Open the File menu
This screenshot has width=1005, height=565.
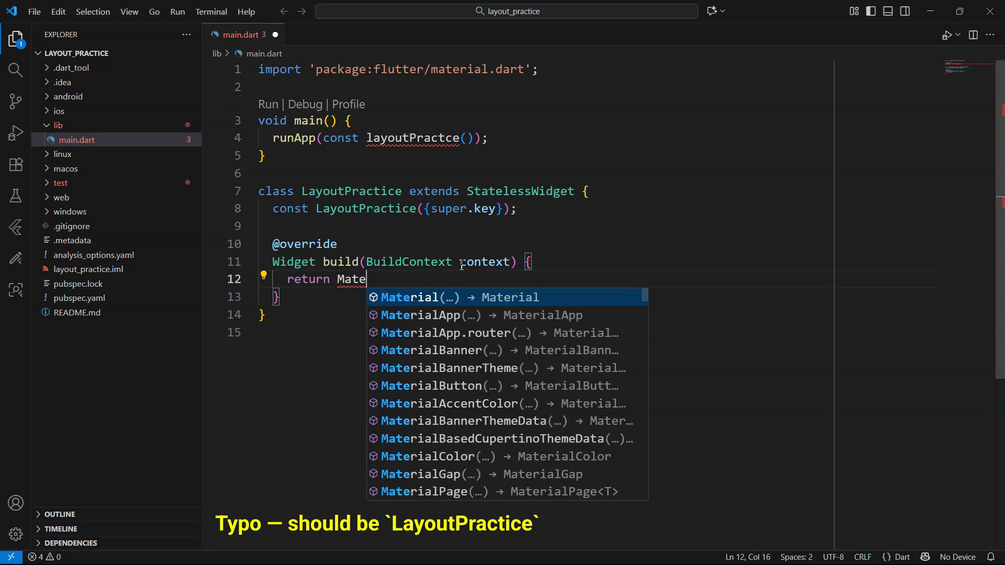coord(35,12)
